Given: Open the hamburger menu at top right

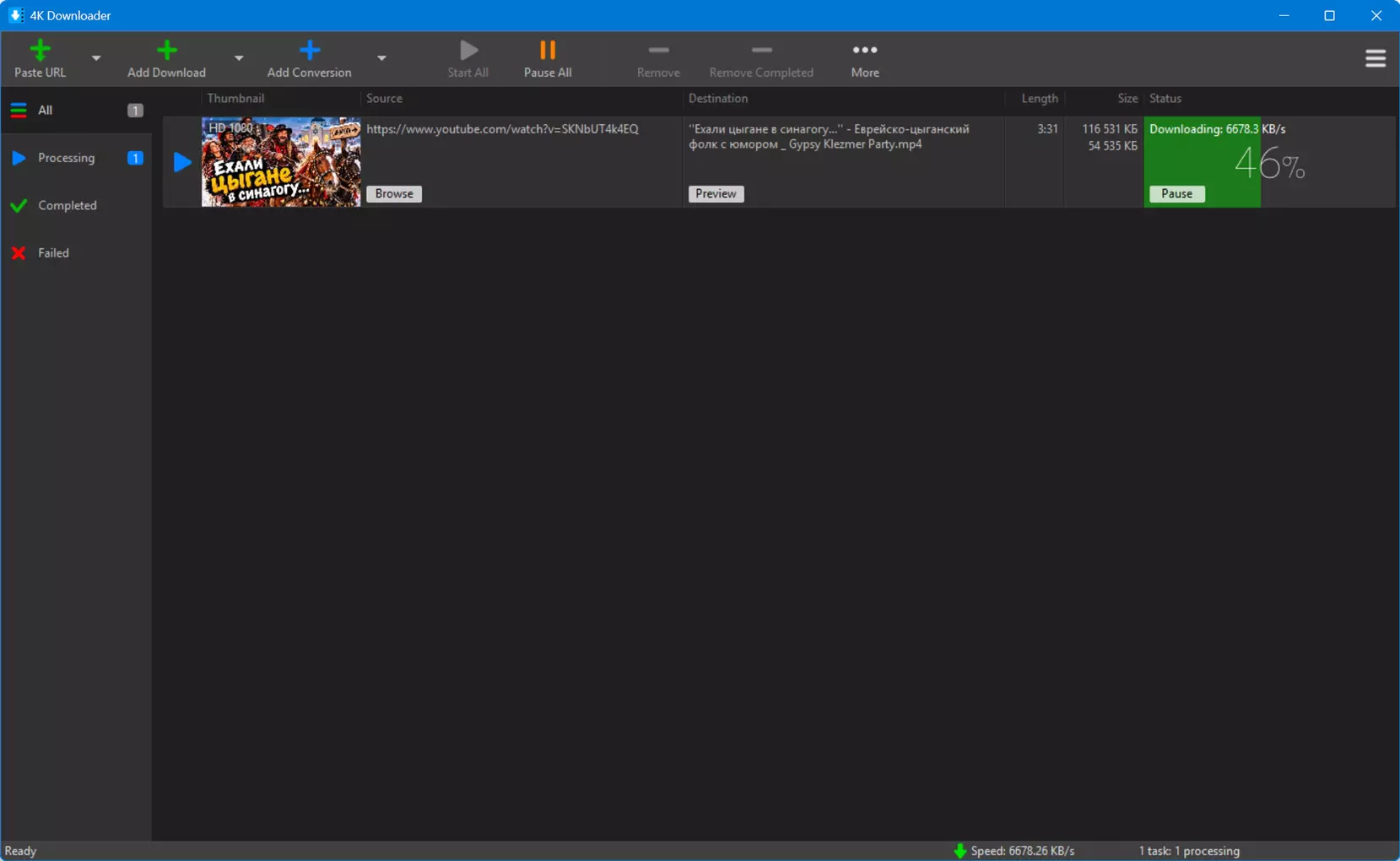Looking at the screenshot, I should [x=1376, y=58].
